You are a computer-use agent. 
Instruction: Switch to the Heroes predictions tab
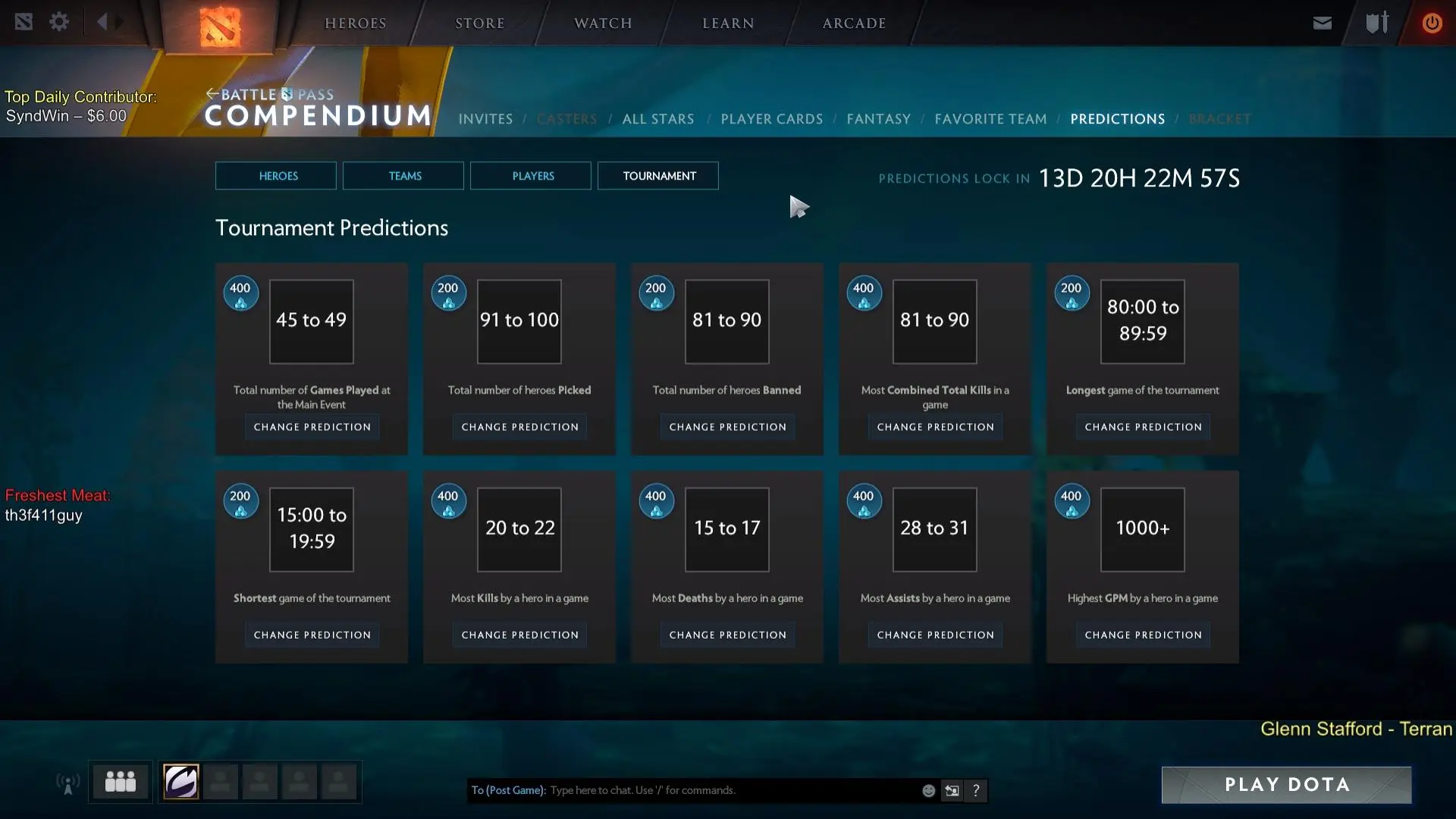coord(276,176)
